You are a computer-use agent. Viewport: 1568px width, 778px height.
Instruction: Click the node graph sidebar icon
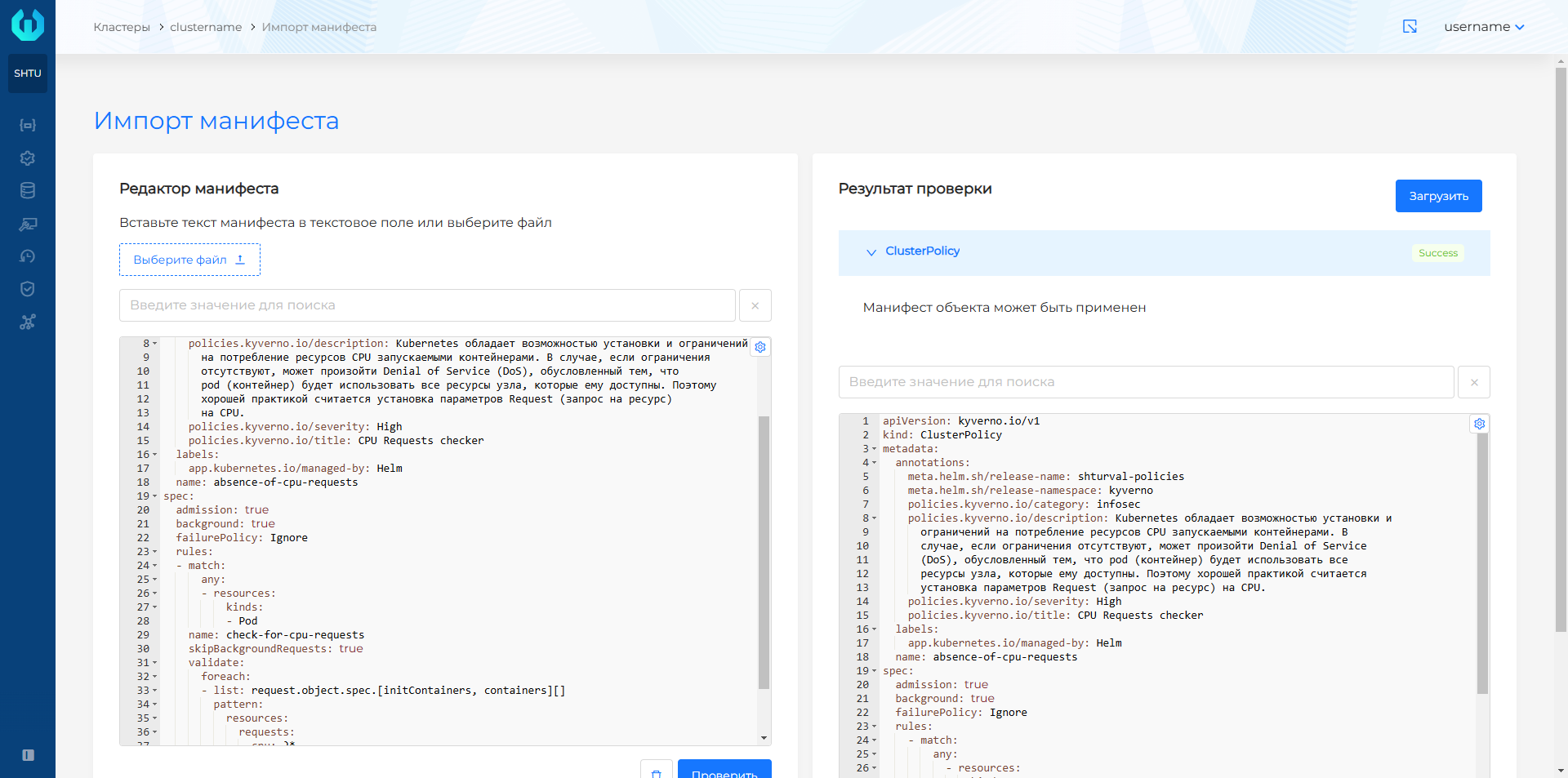tap(28, 322)
